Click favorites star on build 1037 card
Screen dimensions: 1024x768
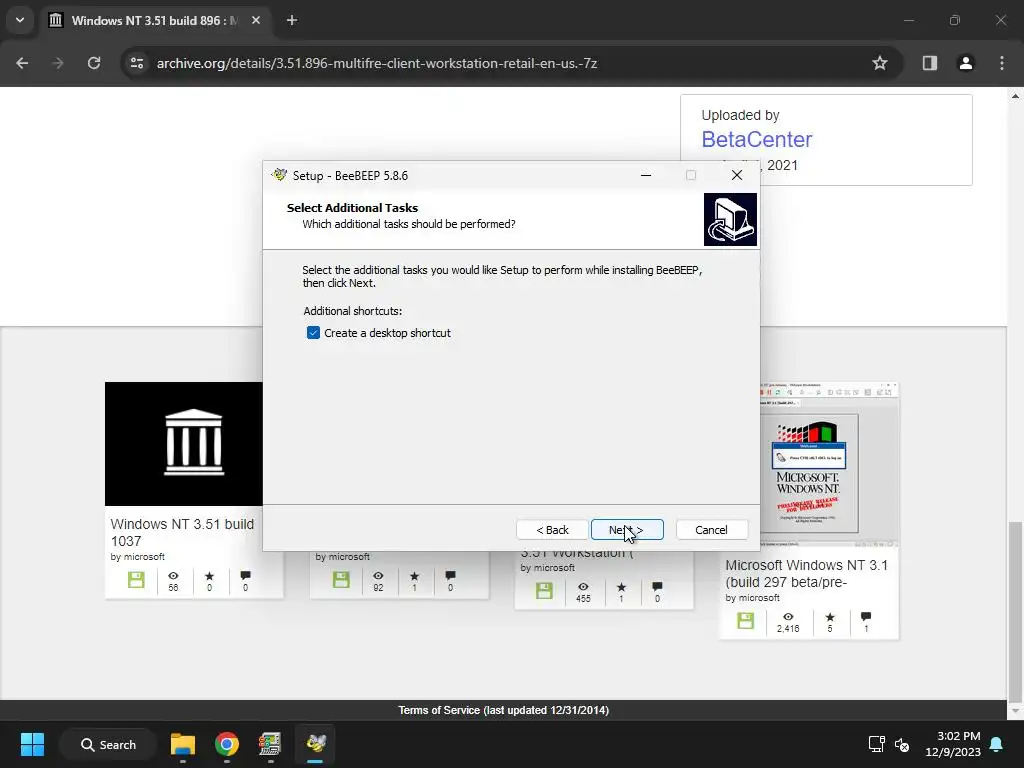209,576
